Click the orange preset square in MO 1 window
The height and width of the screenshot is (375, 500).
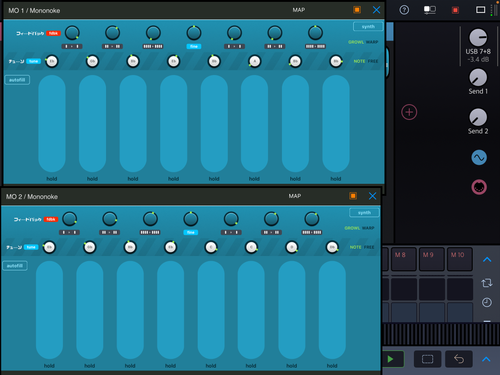[357, 10]
